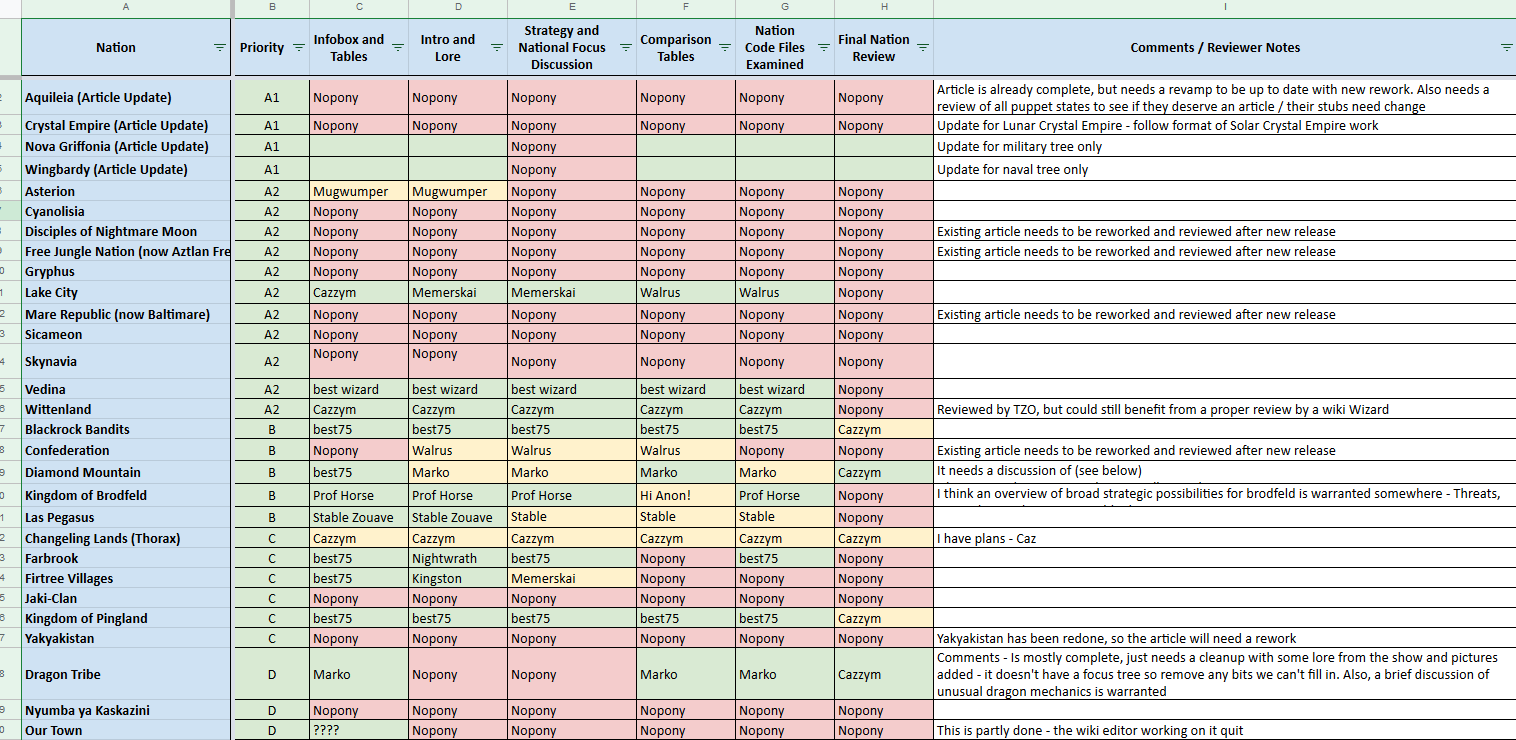Select the "Confederation" nation cell
The image size is (1516, 740).
(126, 451)
